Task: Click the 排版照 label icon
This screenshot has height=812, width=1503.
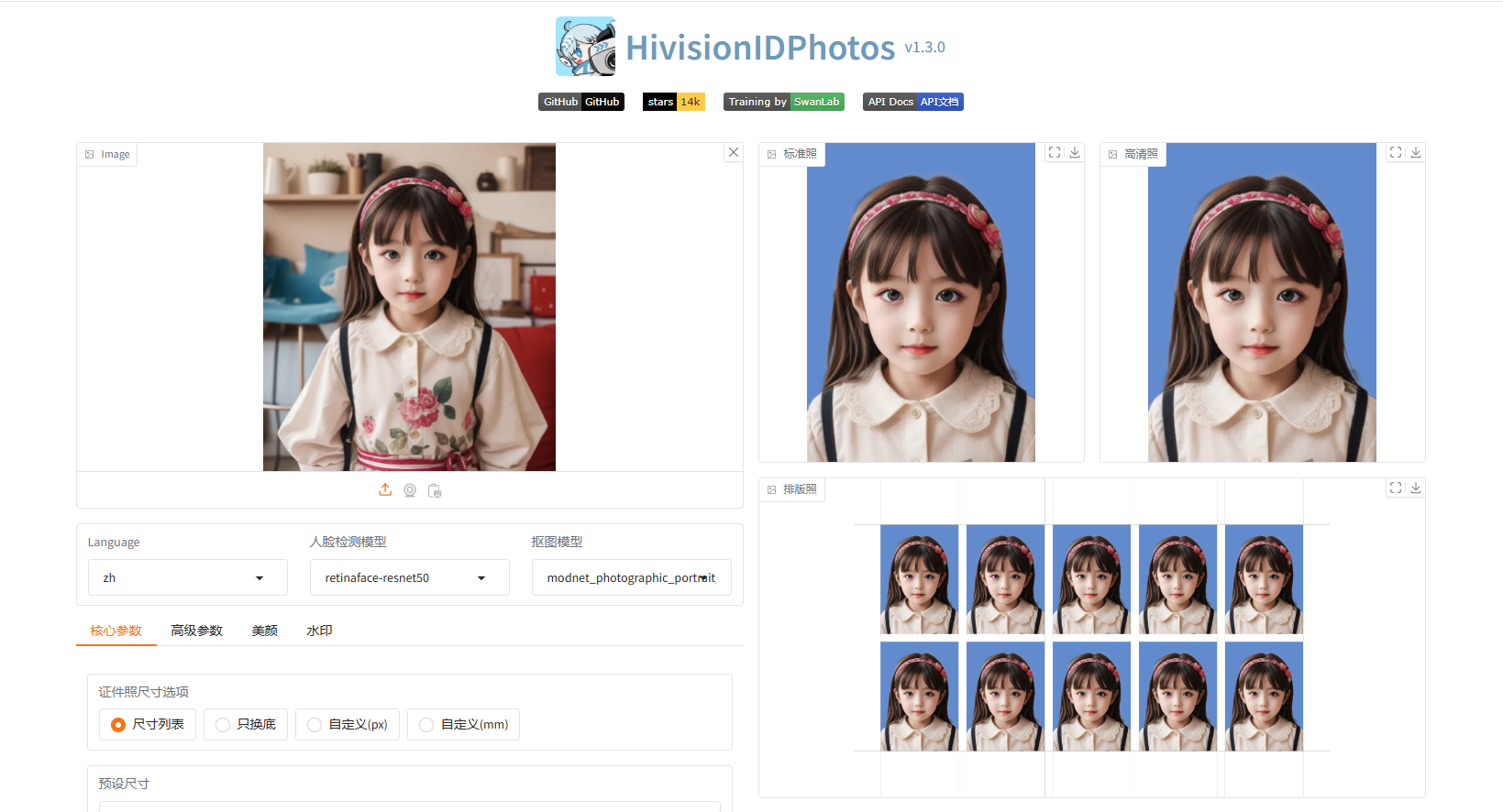Action: 772,490
